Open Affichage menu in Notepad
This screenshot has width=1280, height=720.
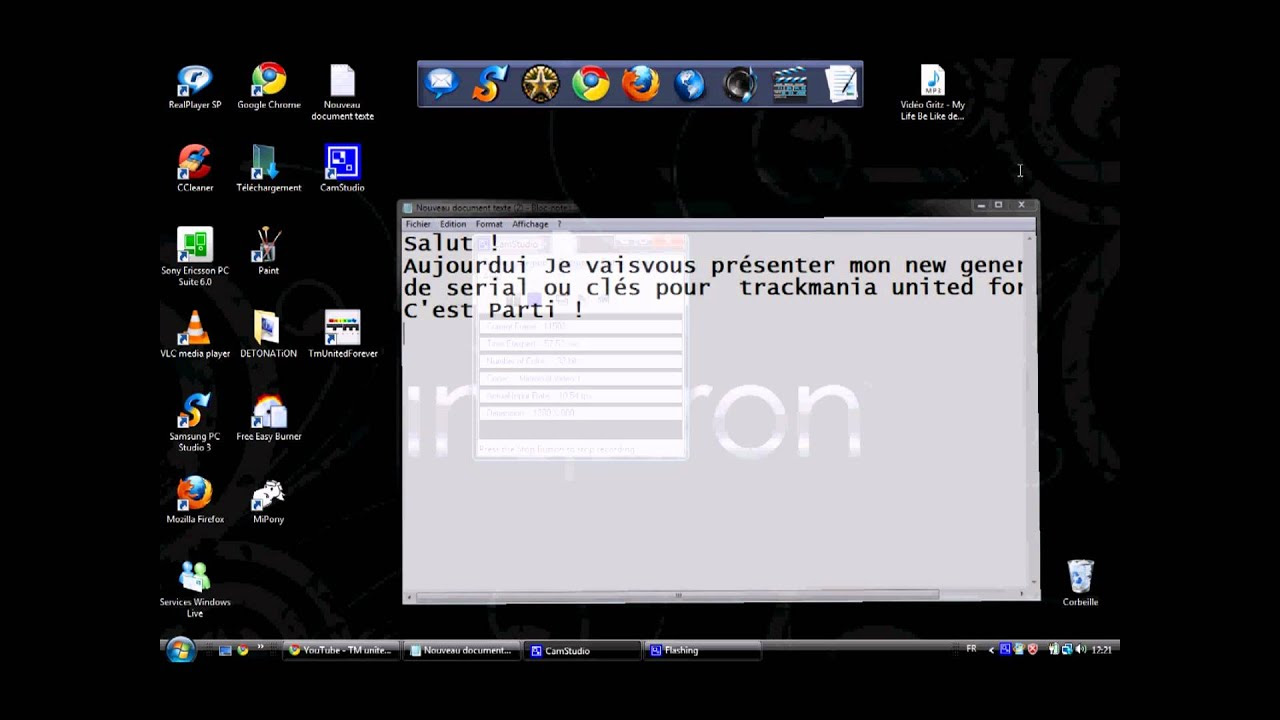(x=530, y=224)
